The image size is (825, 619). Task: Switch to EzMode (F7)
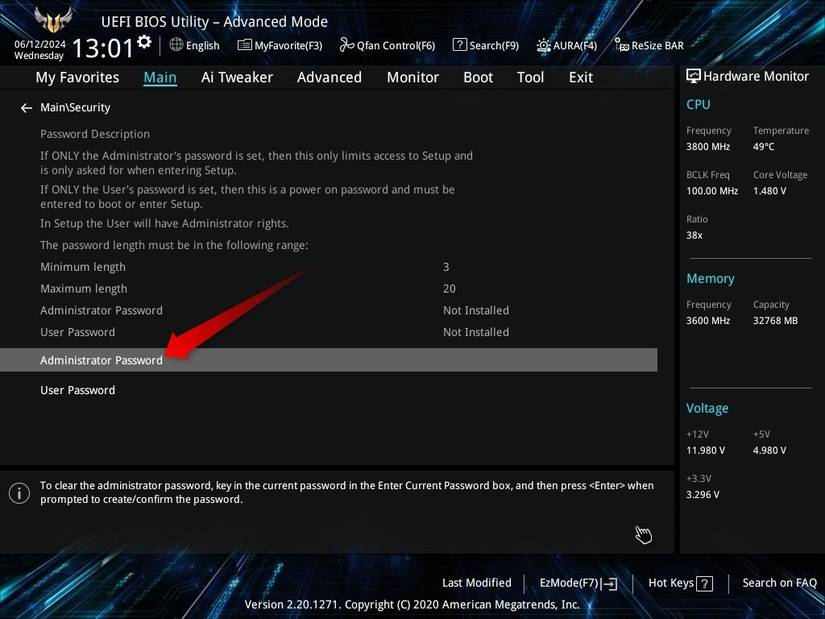(x=577, y=583)
